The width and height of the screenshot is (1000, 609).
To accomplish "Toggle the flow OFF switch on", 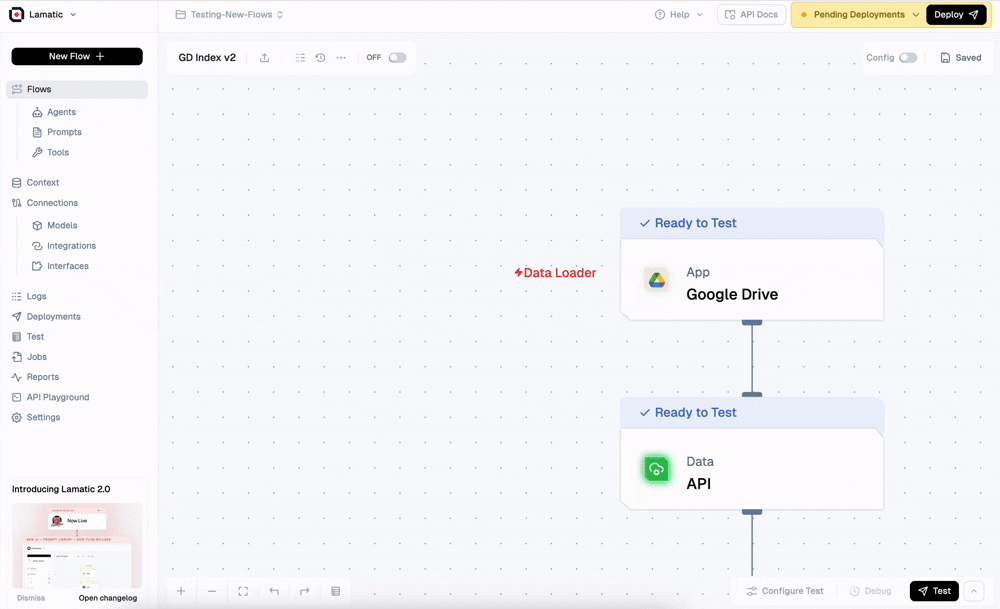I will coord(397,57).
